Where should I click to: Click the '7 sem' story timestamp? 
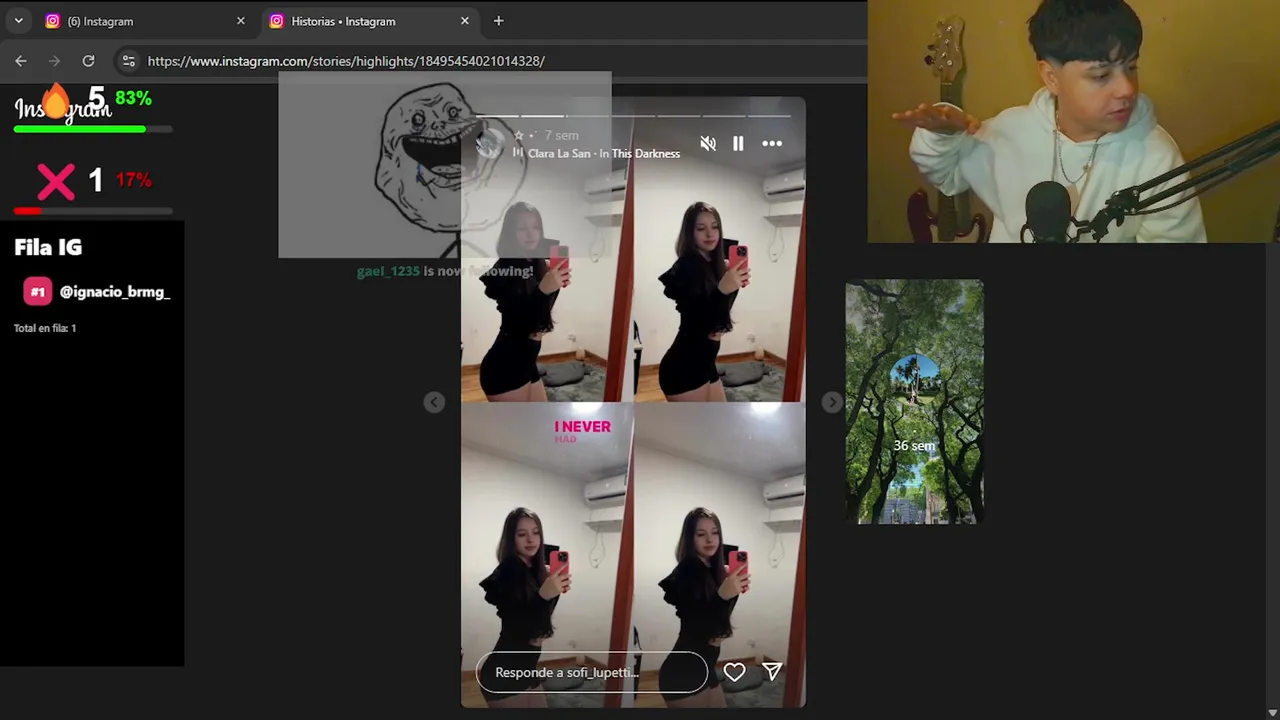point(561,135)
